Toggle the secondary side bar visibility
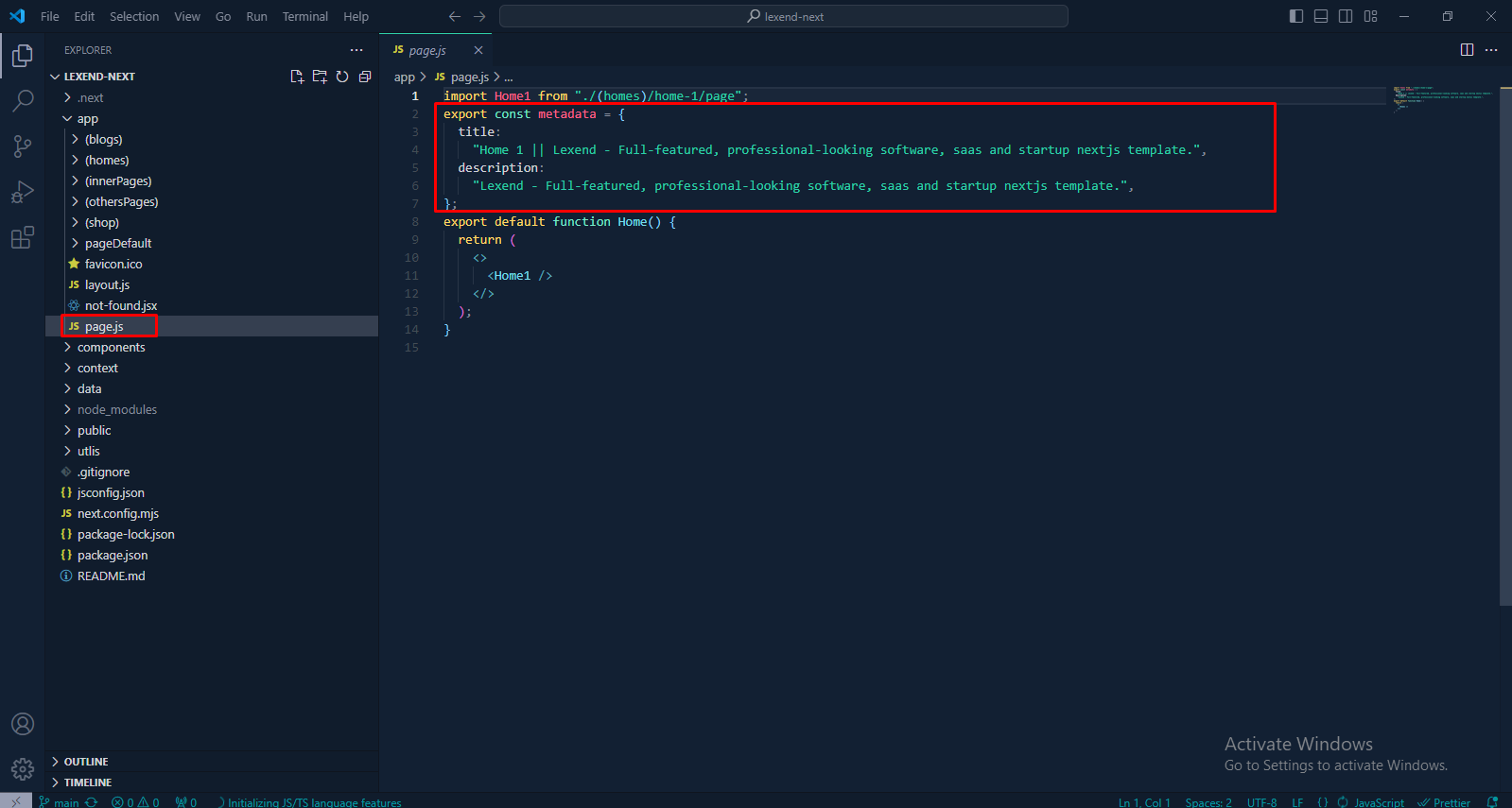The height and width of the screenshot is (808, 1512). click(x=1346, y=16)
